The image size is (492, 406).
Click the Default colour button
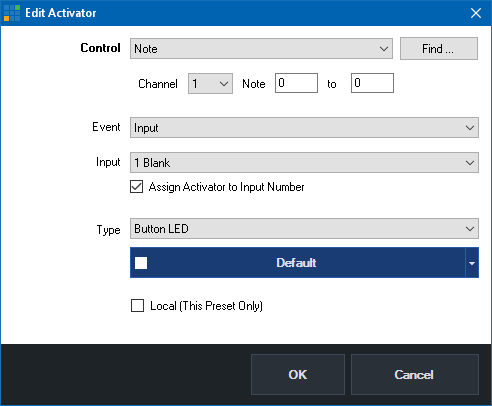tap(297, 263)
